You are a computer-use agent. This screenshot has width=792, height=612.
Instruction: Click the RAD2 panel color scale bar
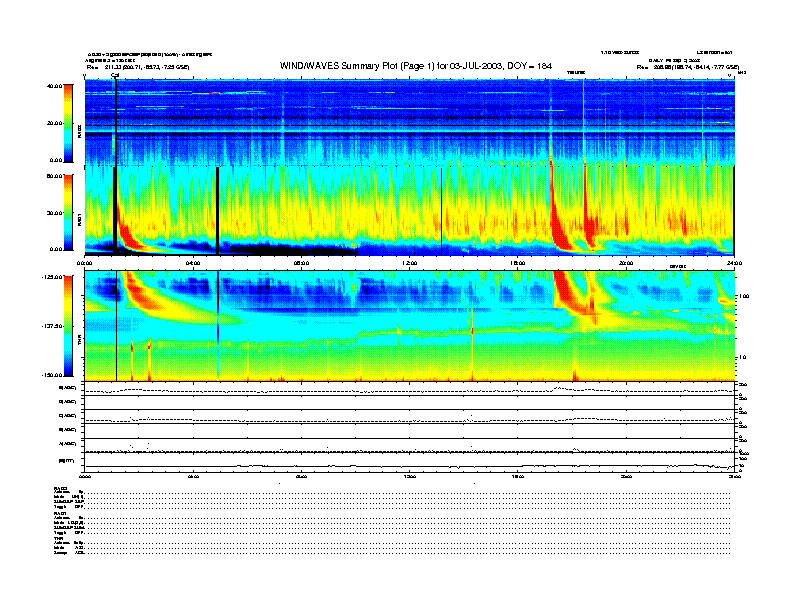pos(69,123)
